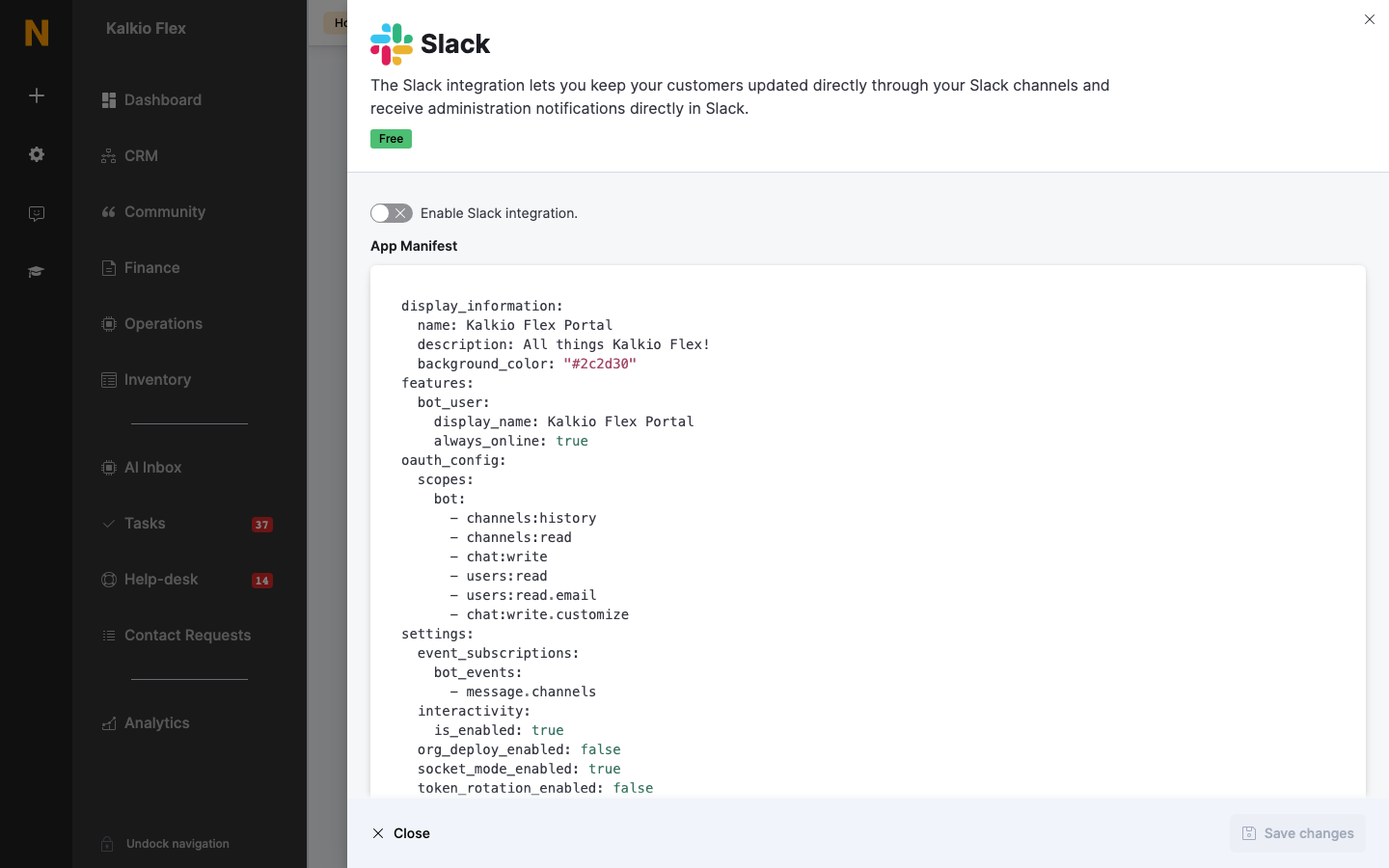Image resolution: width=1389 pixels, height=868 pixels.
Task: Open settings gear icon in left rail
Action: tap(37, 154)
